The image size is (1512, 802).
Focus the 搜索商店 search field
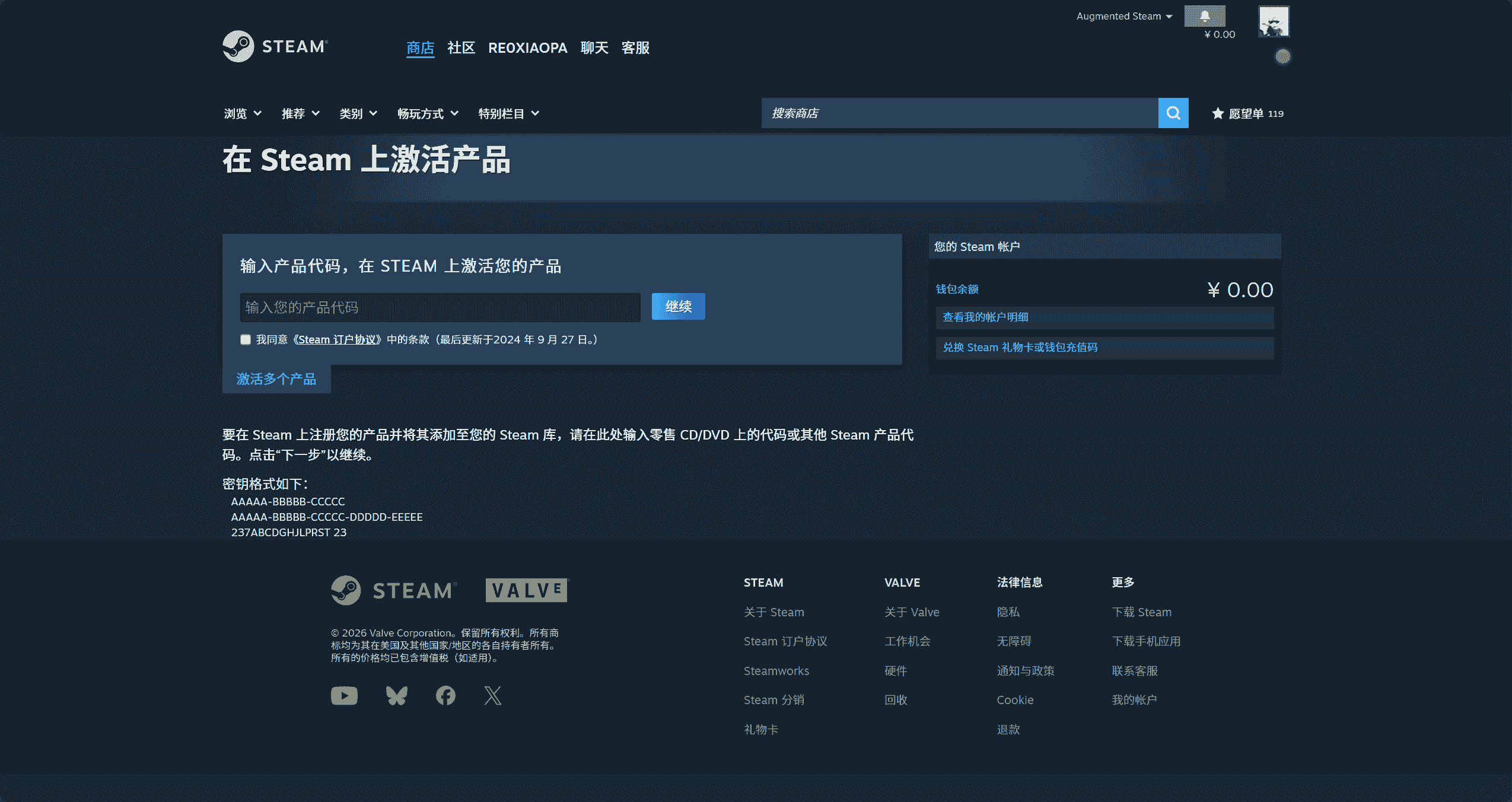960,113
